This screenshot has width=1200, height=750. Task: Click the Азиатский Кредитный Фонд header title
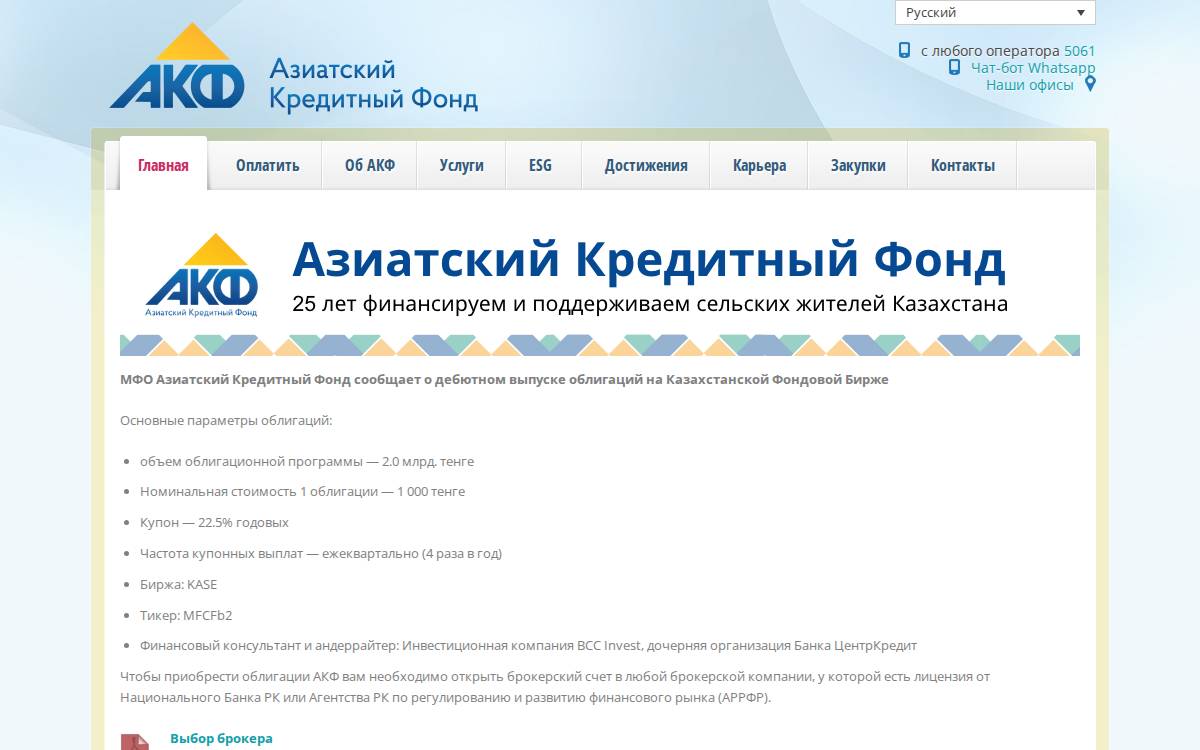point(373,84)
